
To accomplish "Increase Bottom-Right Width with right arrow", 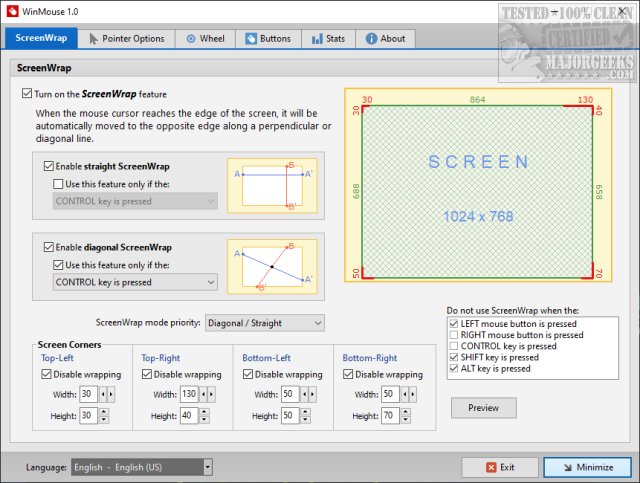I will [x=413, y=394].
